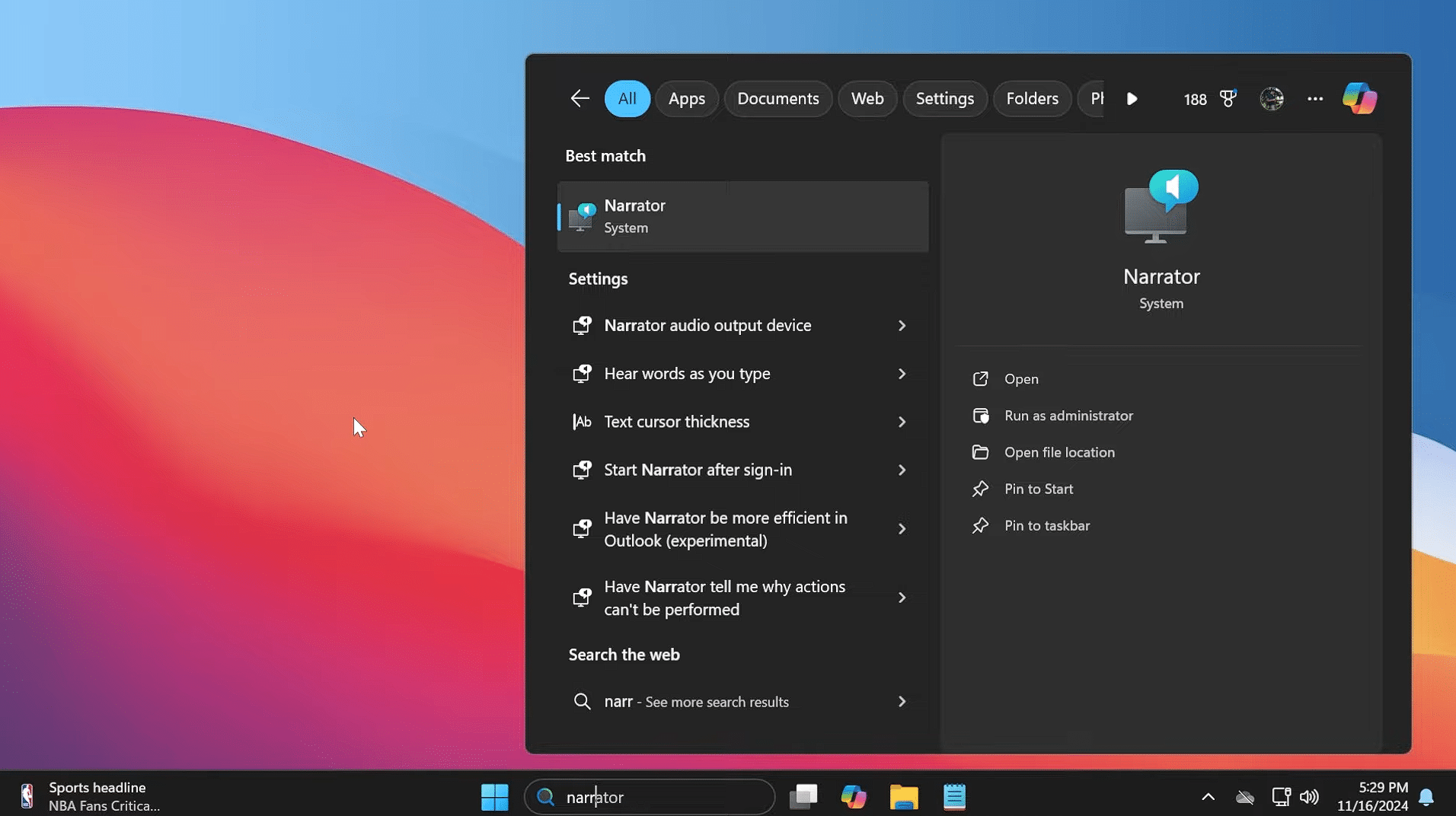Screen dimensions: 1456x816
Task: Expand the narr web search chevron
Action: coord(902,702)
